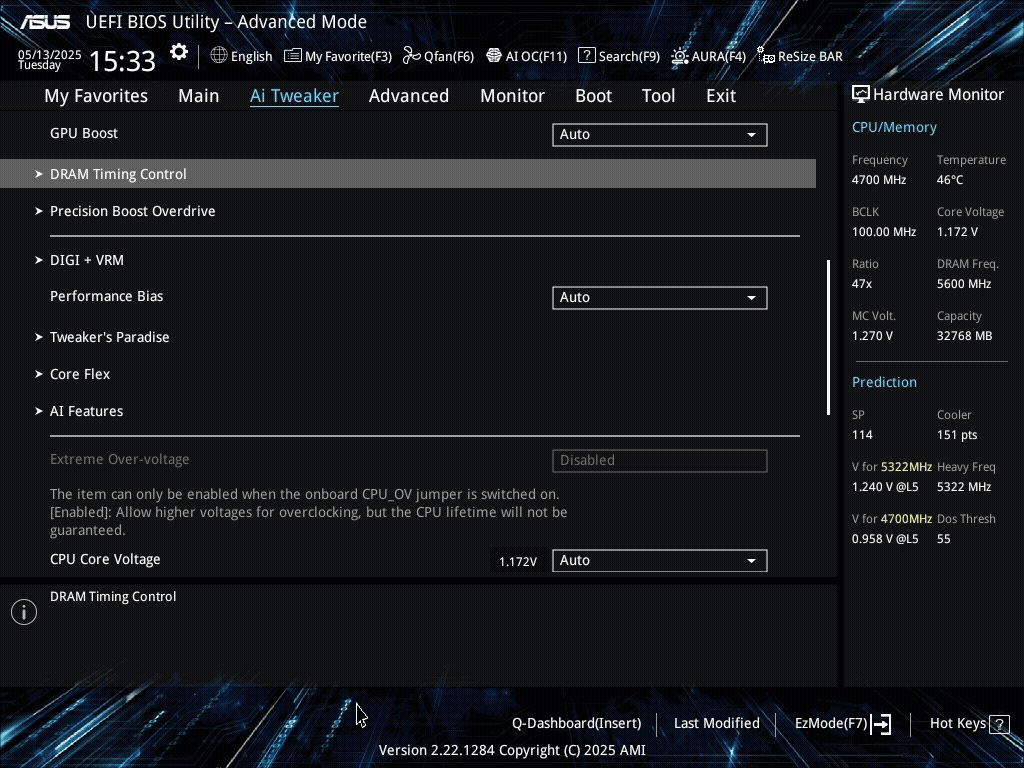The width and height of the screenshot is (1024, 768).
Task: Switch to the Tool tab
Action: (x=658, y=96)
